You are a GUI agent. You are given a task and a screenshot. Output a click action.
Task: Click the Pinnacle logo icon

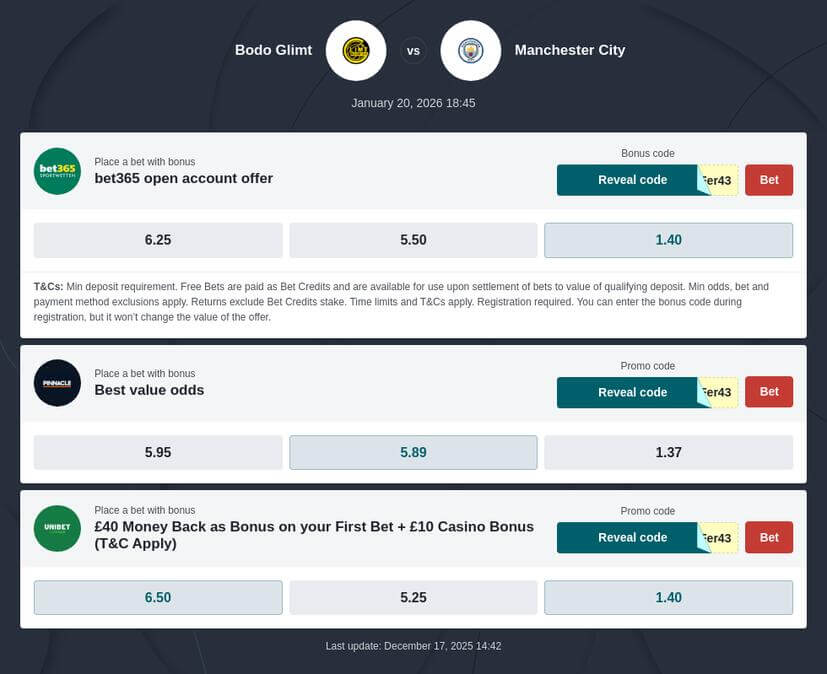(57, 383)
